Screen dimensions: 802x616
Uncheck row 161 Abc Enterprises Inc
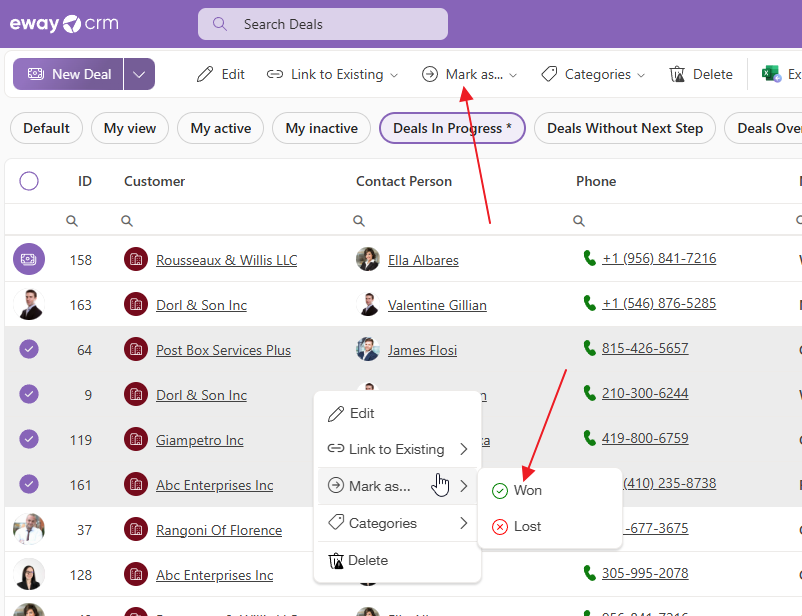coord(29,484)
